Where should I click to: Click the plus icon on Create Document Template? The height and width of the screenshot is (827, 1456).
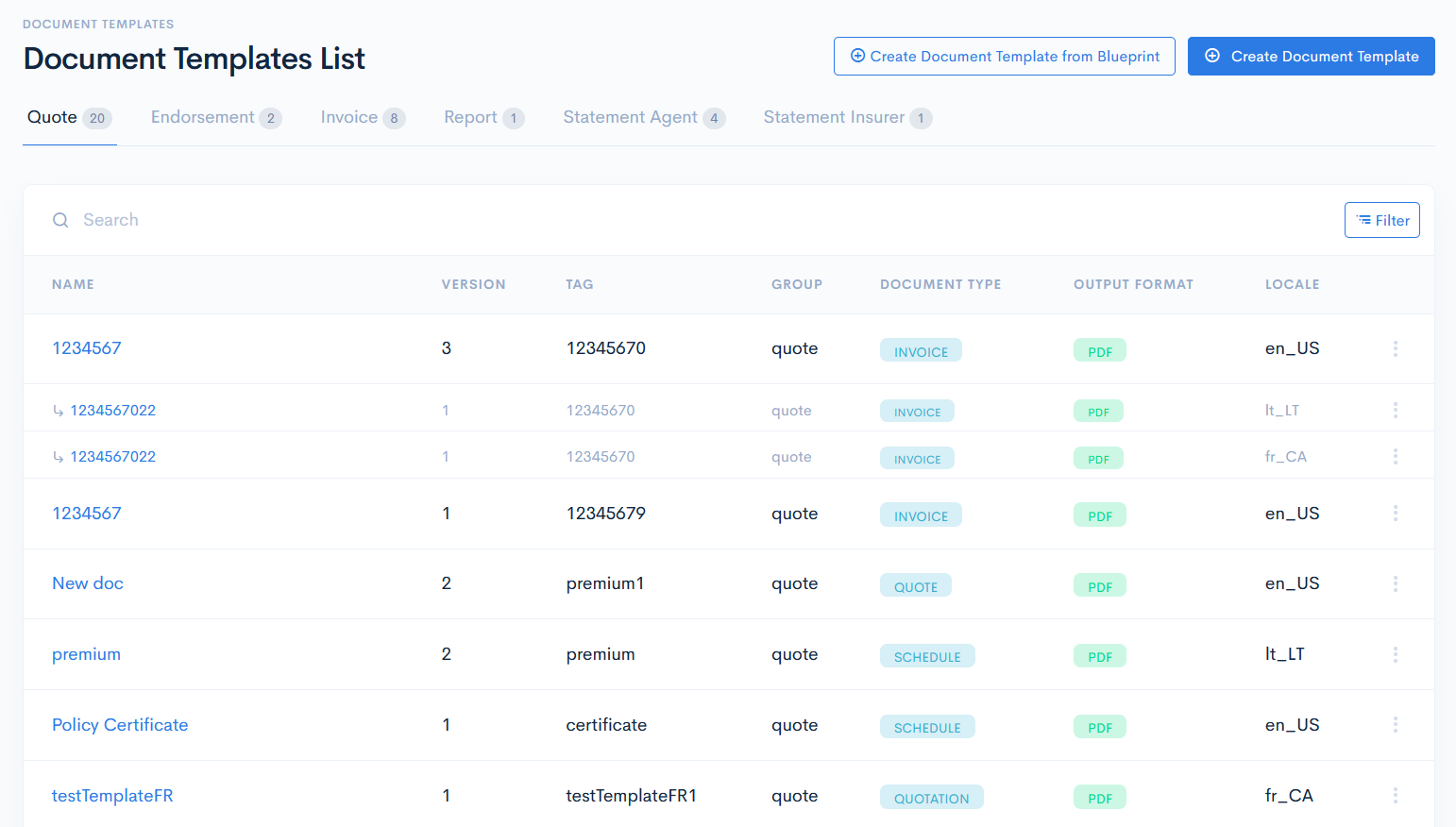1212,56
